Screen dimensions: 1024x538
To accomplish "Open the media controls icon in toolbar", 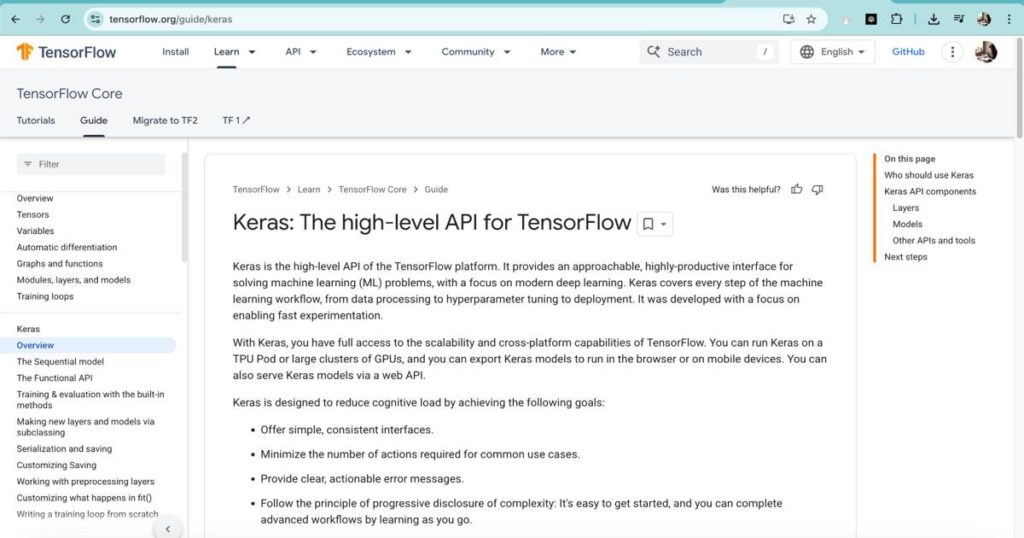I will click(959, 19).
